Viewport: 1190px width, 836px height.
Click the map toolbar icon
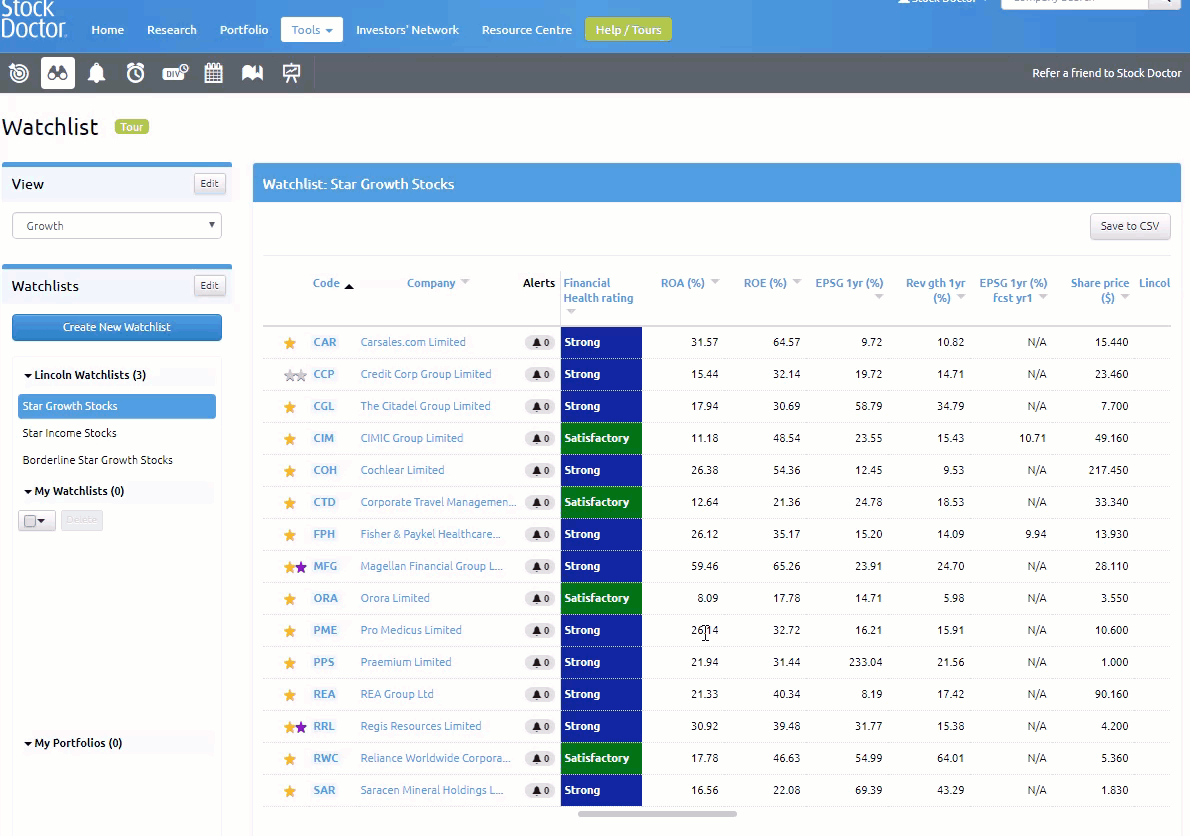[x=252, y=73]
